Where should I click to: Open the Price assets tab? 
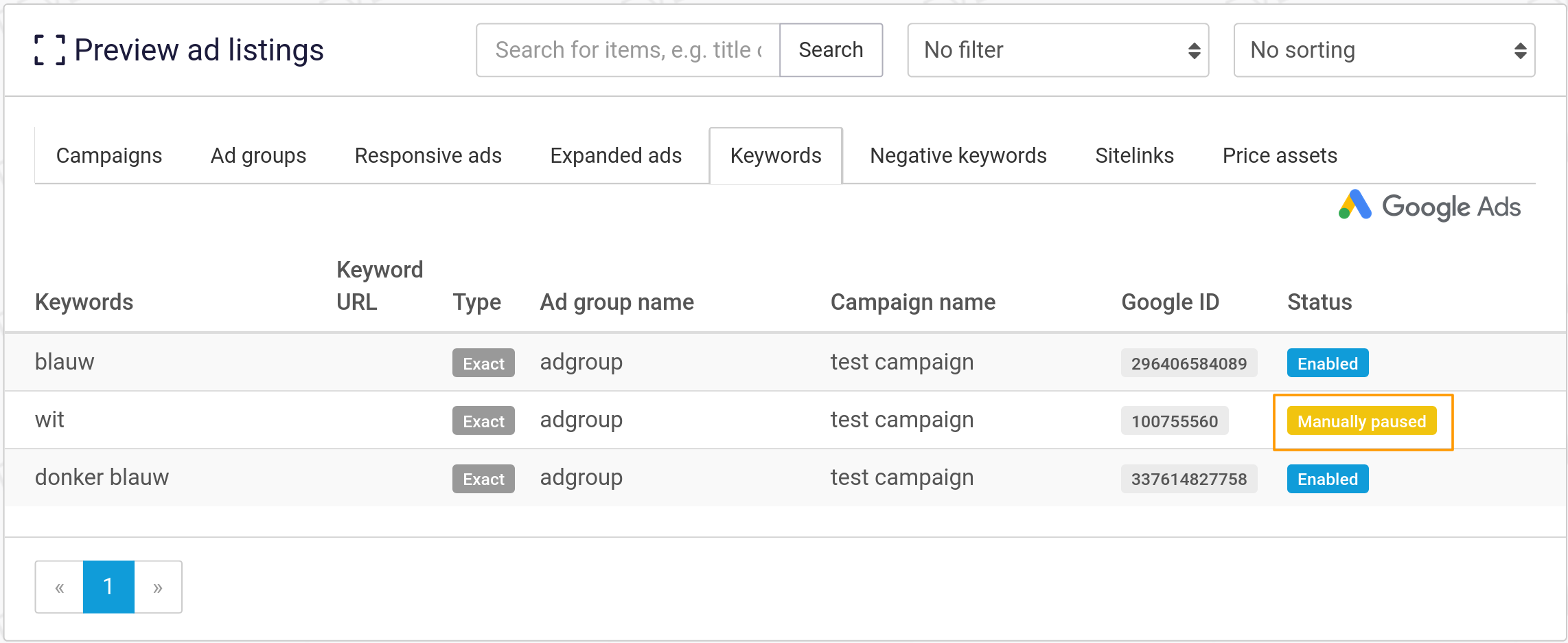point(1280,156)
